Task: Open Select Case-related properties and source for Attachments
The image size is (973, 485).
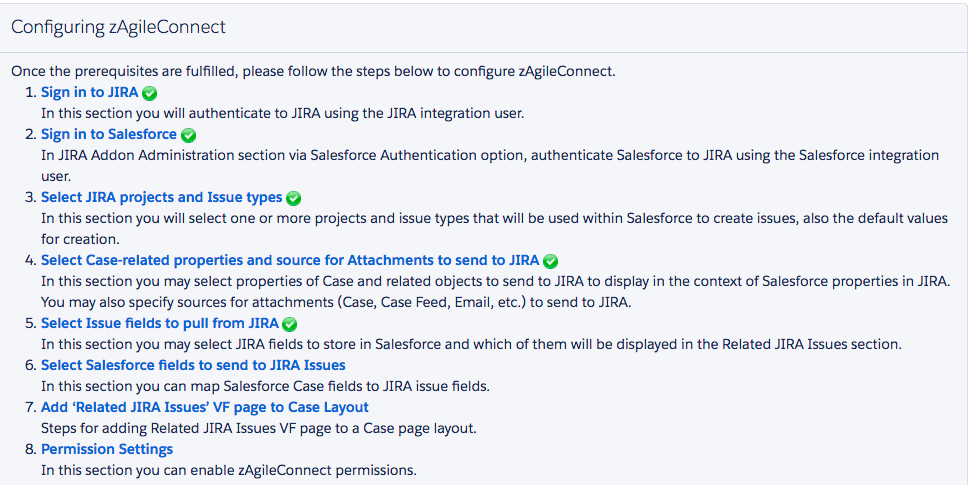Action: pos(290,260)
